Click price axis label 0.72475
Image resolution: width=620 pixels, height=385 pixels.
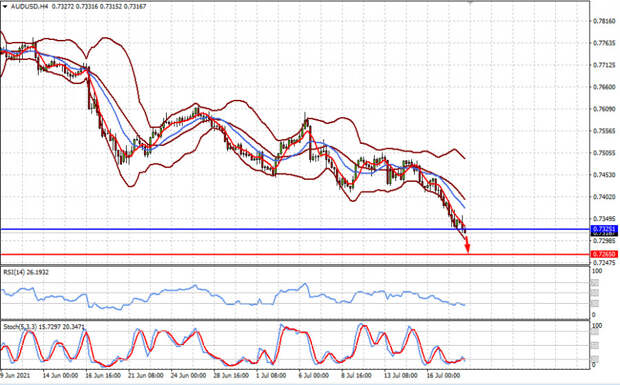605,262
